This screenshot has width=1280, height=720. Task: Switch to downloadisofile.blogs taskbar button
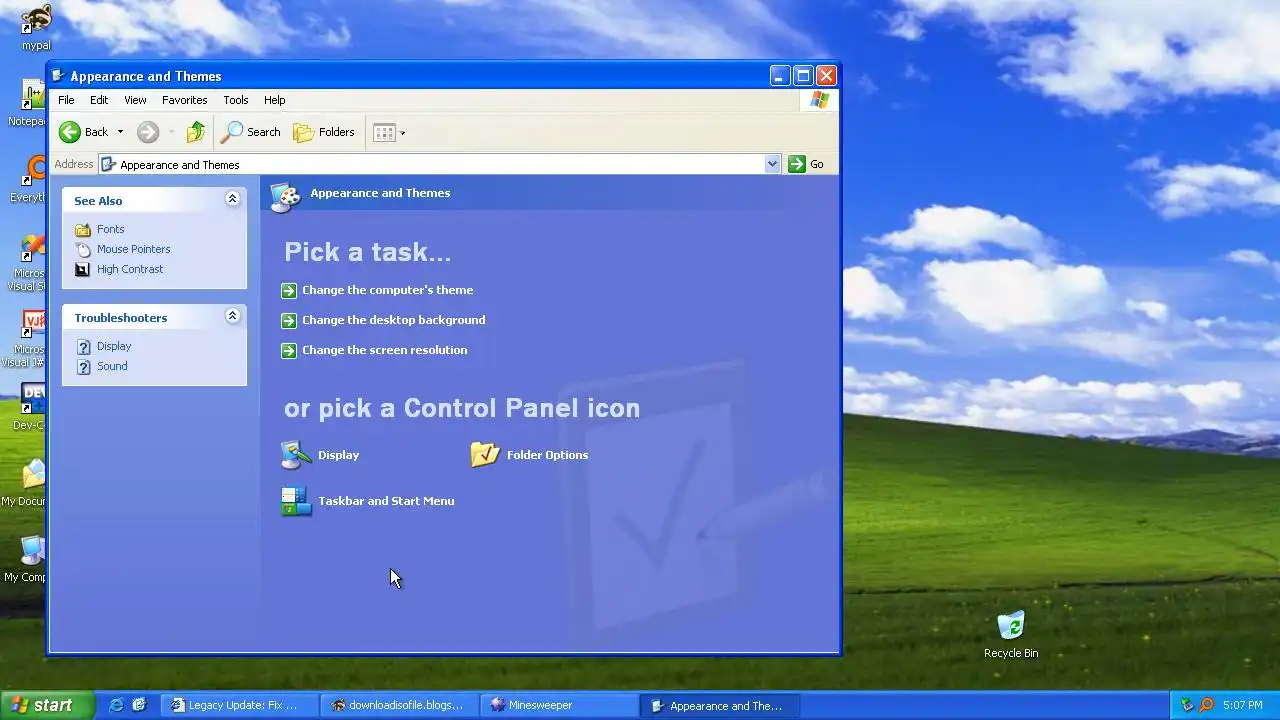pos(400,705)
